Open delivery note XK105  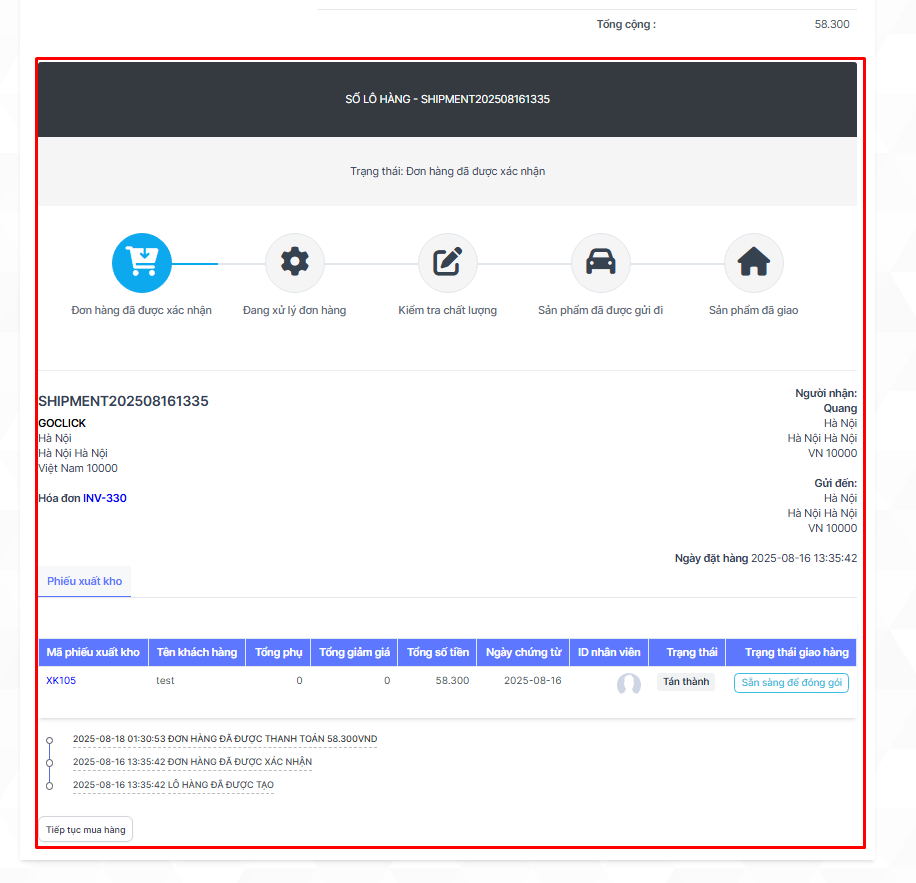tap(61, 681)
